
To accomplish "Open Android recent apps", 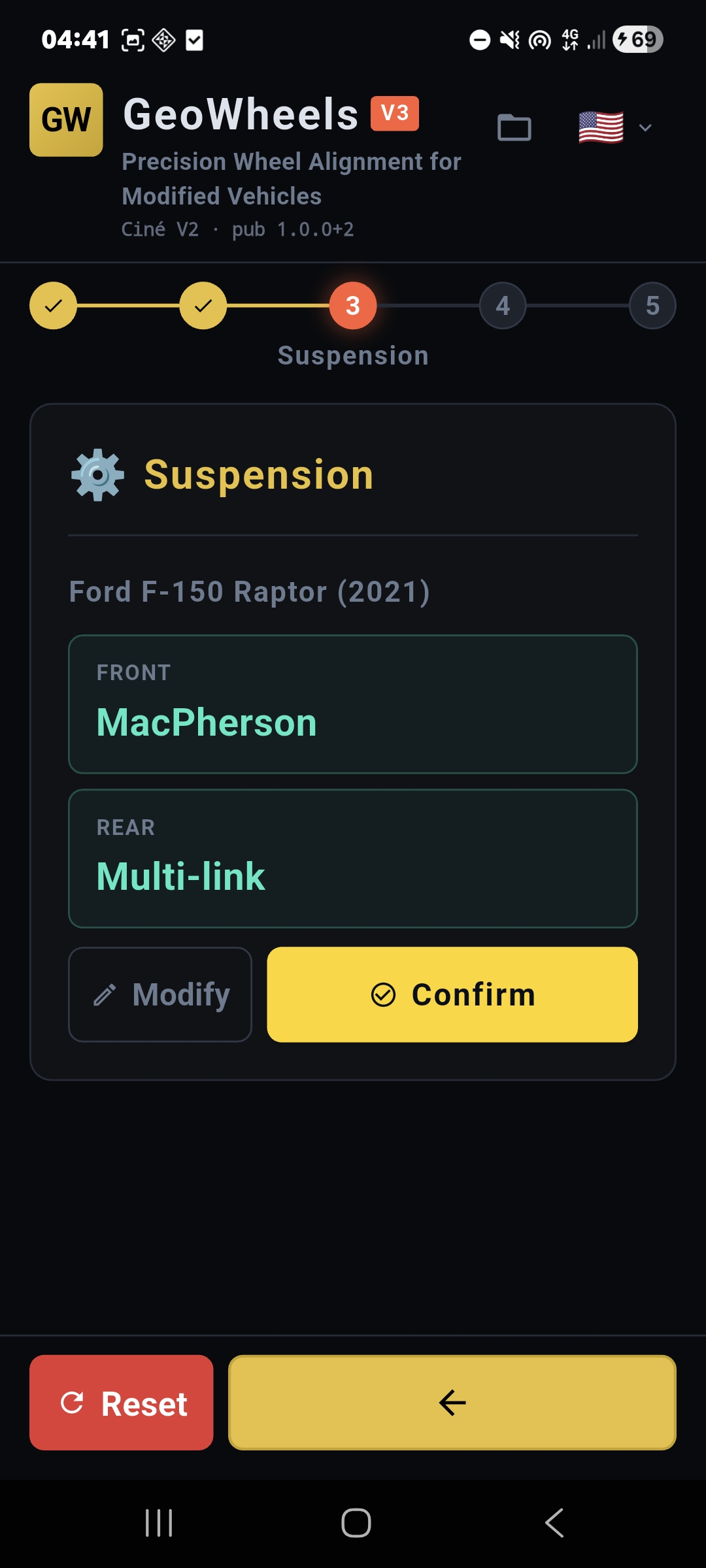I will click(x=159, y=1523).
